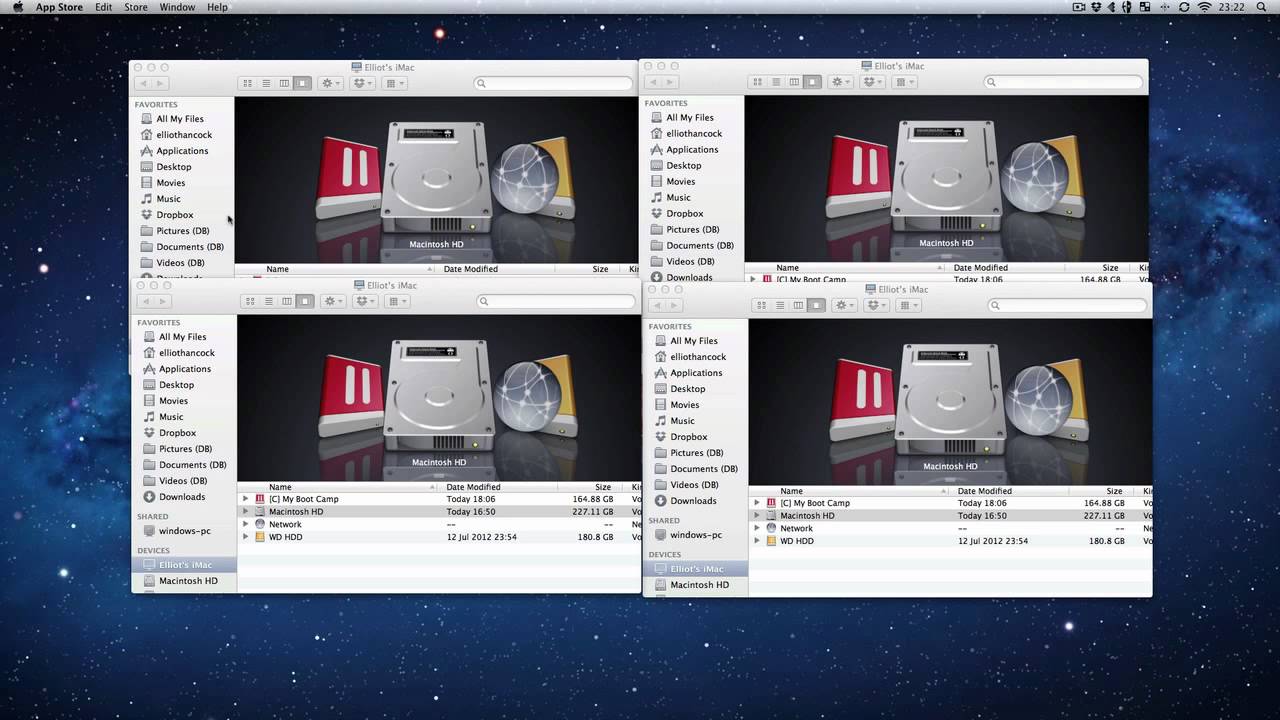Image resolution: width=1280 pixels, height=720 pixels.
Task: Switch upper-left Finder window to icon view
Action: 248,83
